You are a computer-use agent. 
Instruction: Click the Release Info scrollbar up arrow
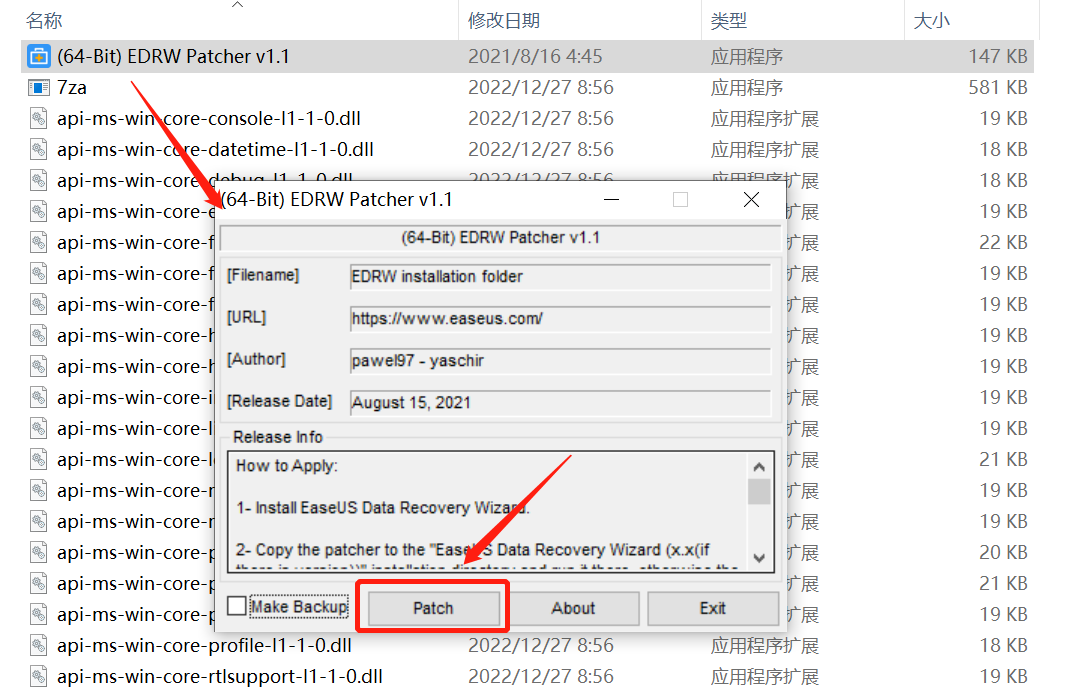coord(759,467)
